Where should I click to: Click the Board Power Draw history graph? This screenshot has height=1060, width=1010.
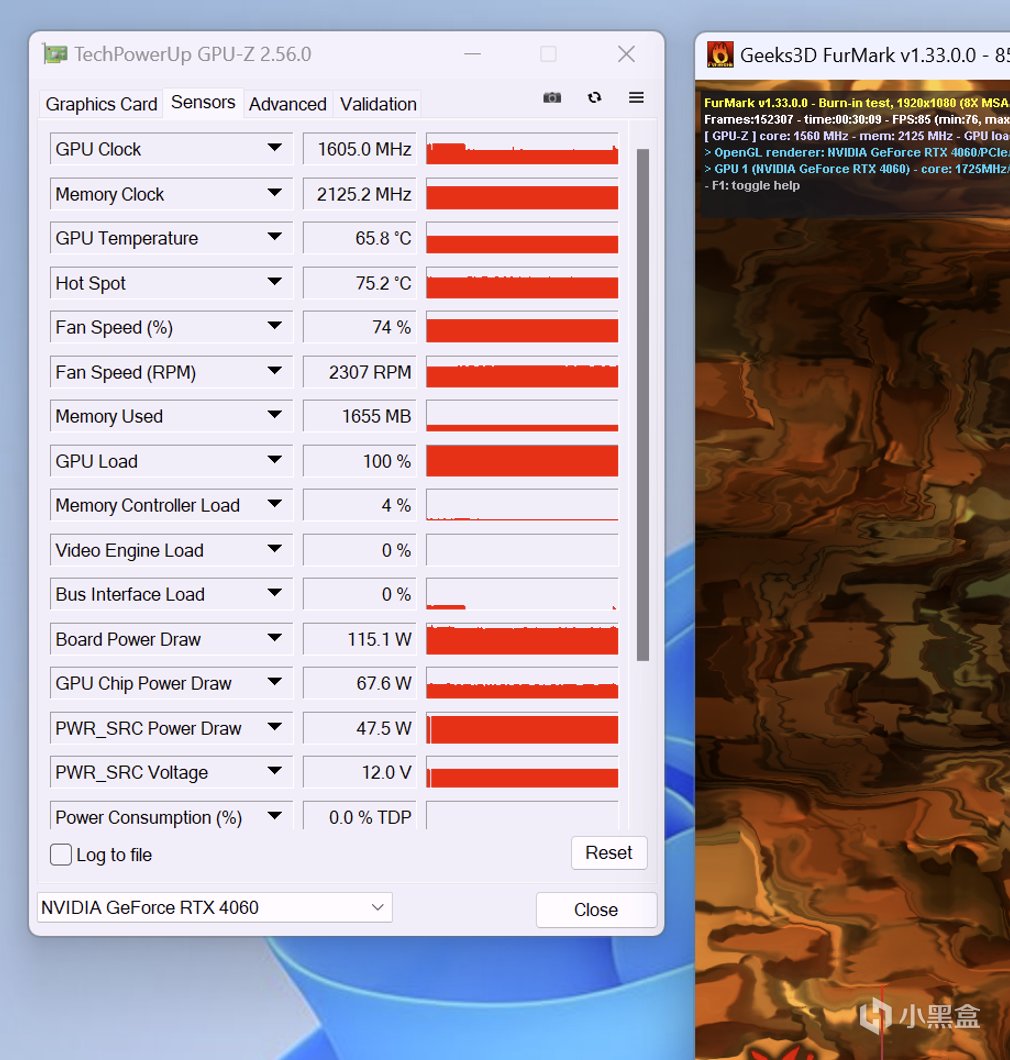(x=522, y=639)
